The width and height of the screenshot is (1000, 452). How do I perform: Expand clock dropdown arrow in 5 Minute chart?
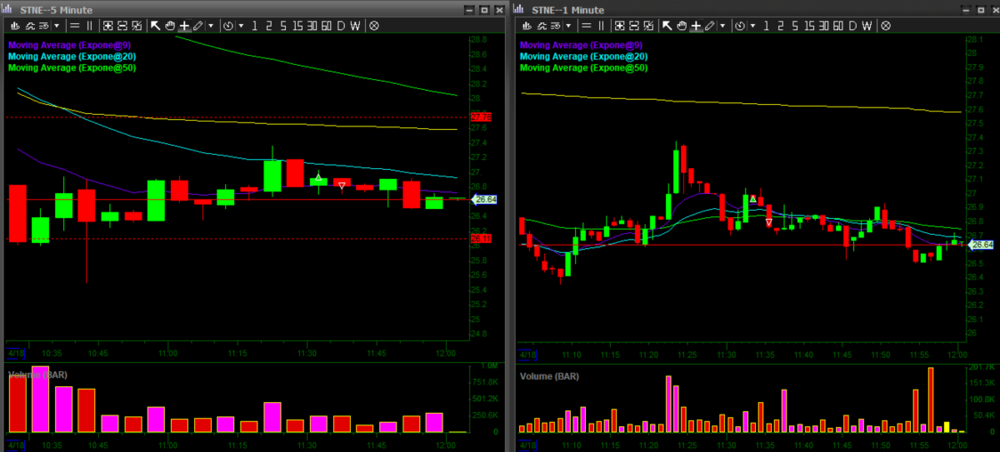coord(240,25)
